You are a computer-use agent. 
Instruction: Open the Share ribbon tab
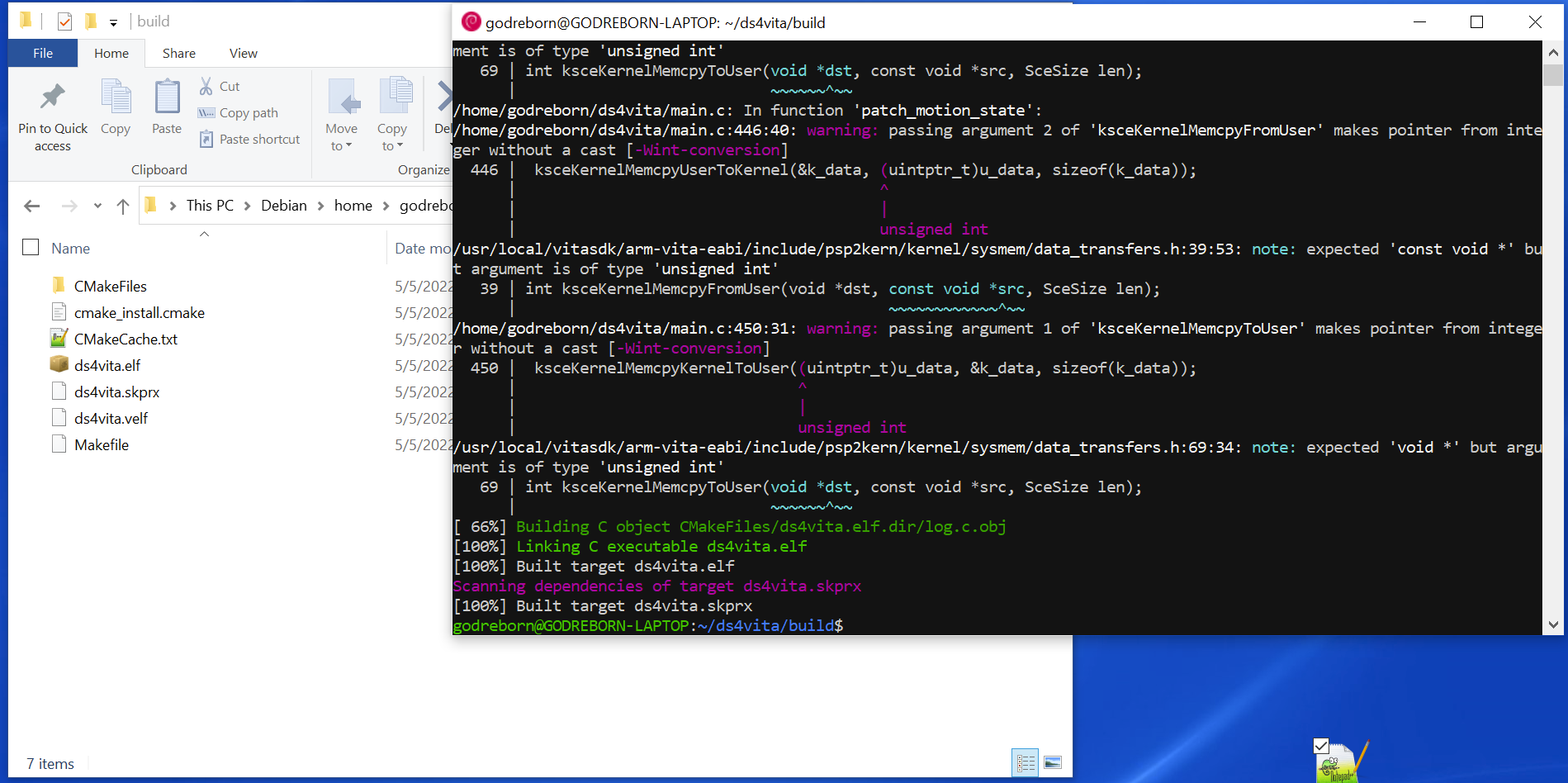coord(179,53)
